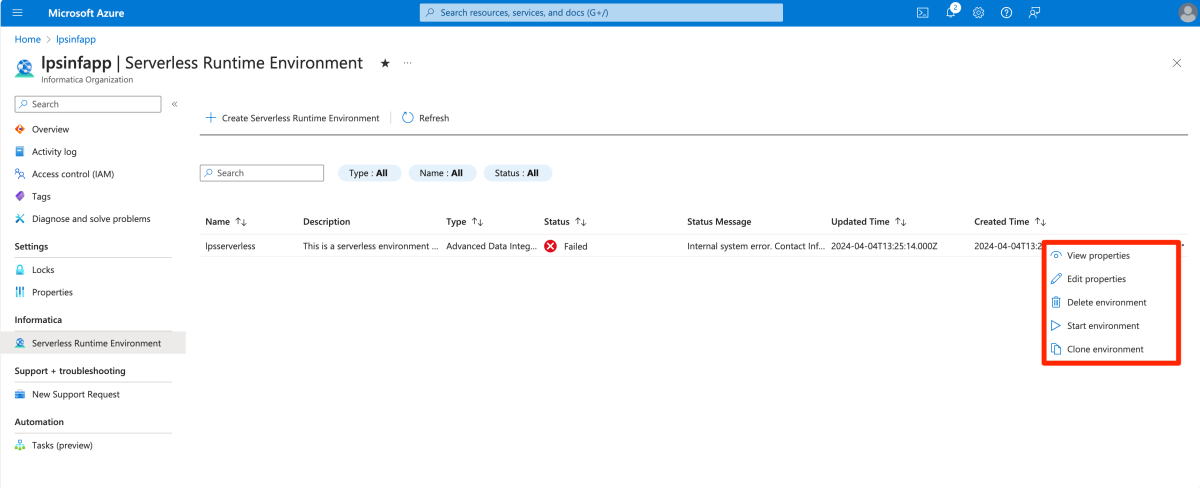This screenshot has width=1200, height=488.
Task: Click the Properties icon in Settings
Action: (x=21, y=292)
